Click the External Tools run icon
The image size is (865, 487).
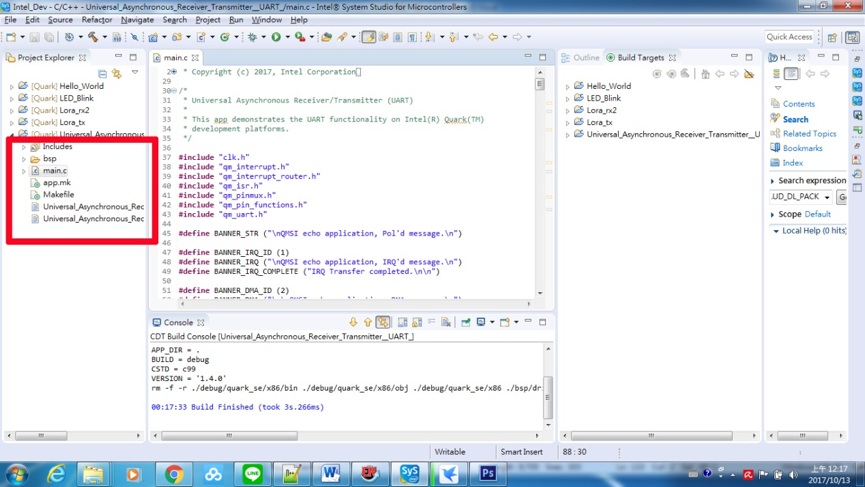click(x=300, y=37)
